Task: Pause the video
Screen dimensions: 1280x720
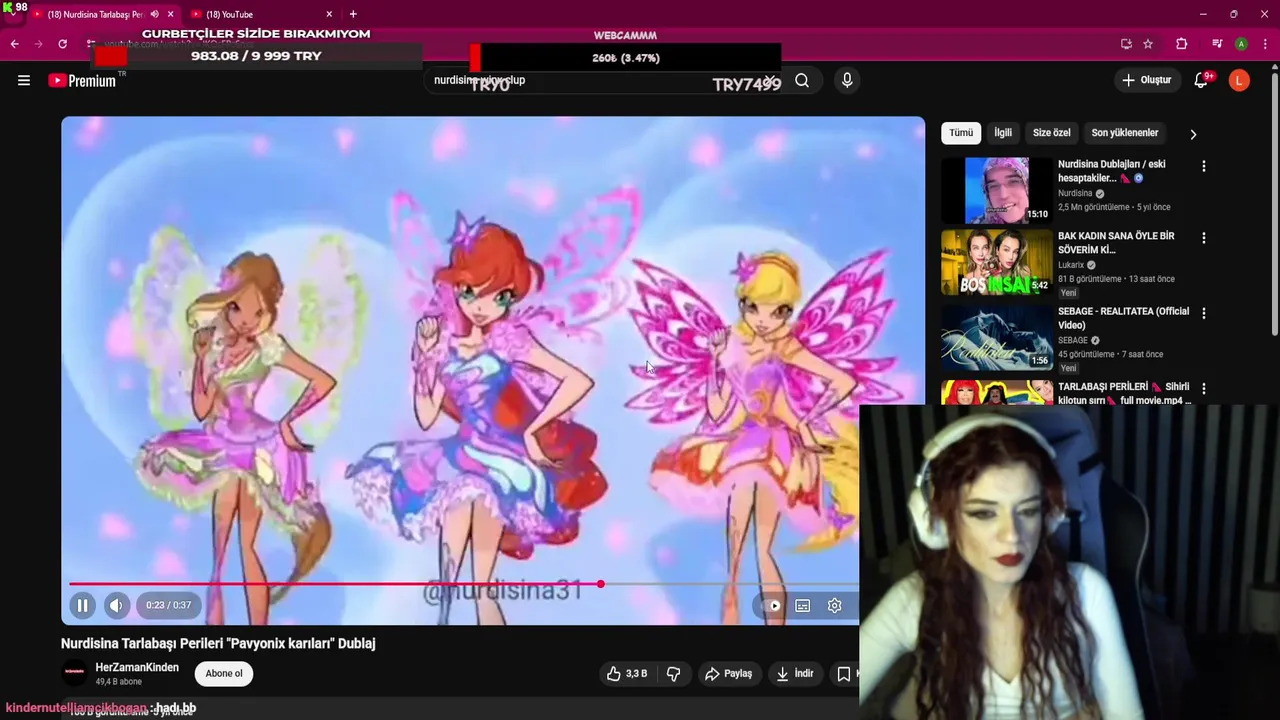Action: pyautogui.click(x=83, y=605)
